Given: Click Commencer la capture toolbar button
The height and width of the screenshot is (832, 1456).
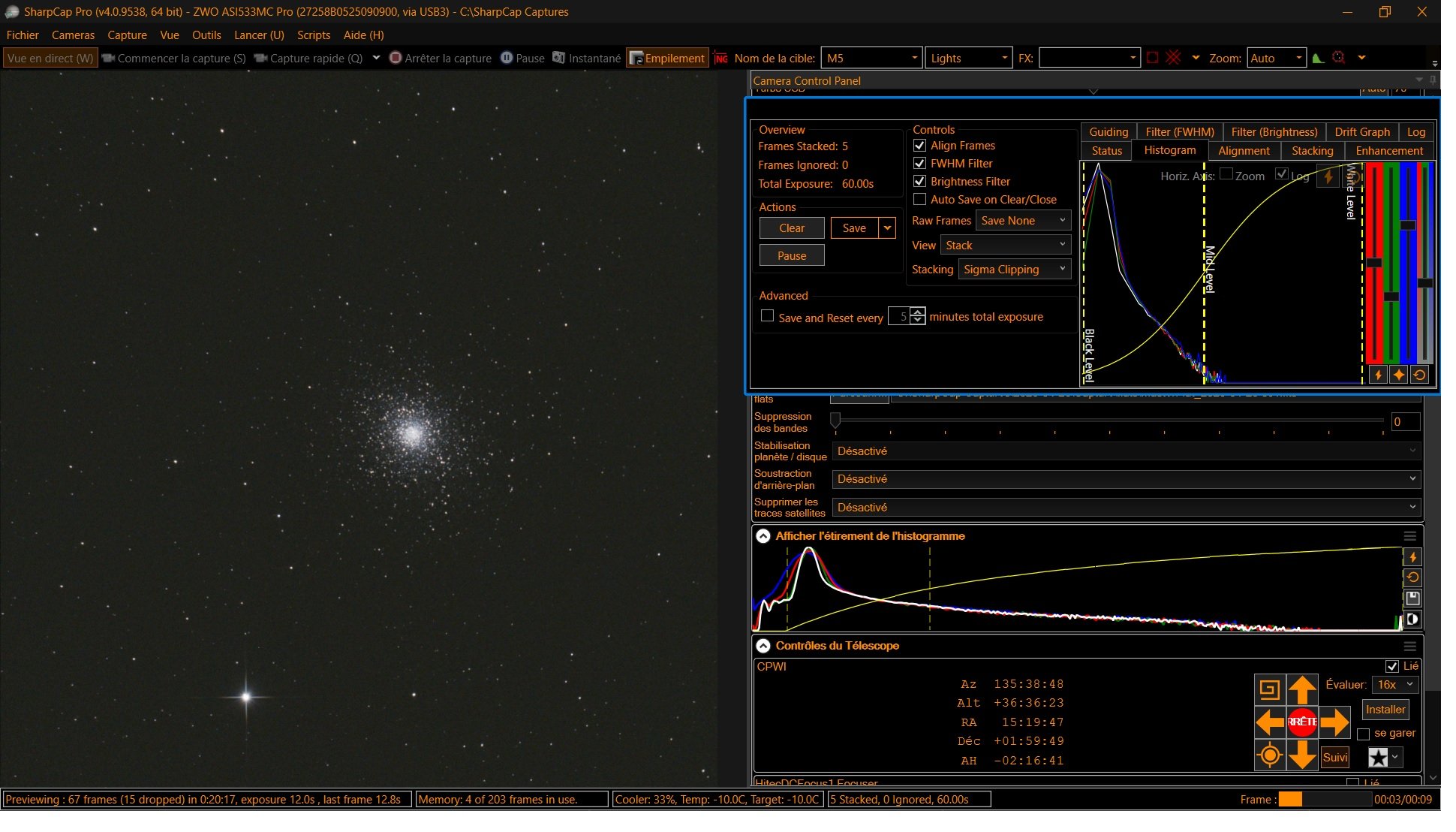Looking at the screenshot, I should tap(174, 58).
